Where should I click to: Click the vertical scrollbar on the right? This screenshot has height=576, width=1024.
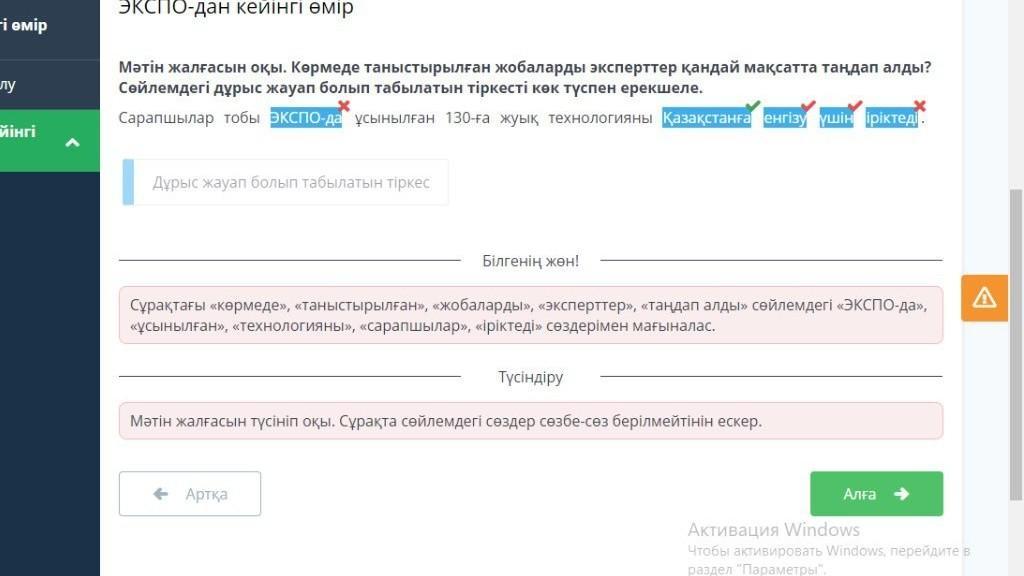point(1016,300)
